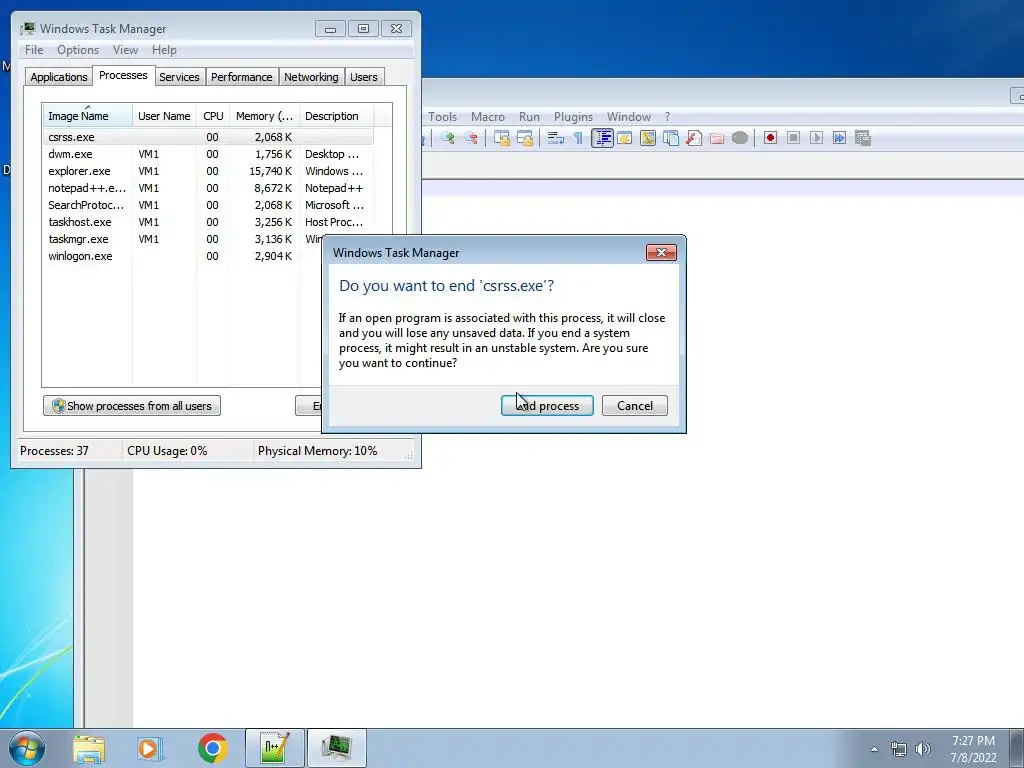
Task: Open the ? help menu in Notepad++
Action: [x=667, y=117]
